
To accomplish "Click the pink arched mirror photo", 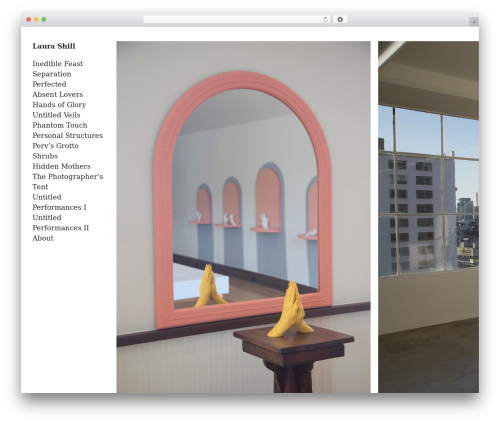I will [243, 217].
